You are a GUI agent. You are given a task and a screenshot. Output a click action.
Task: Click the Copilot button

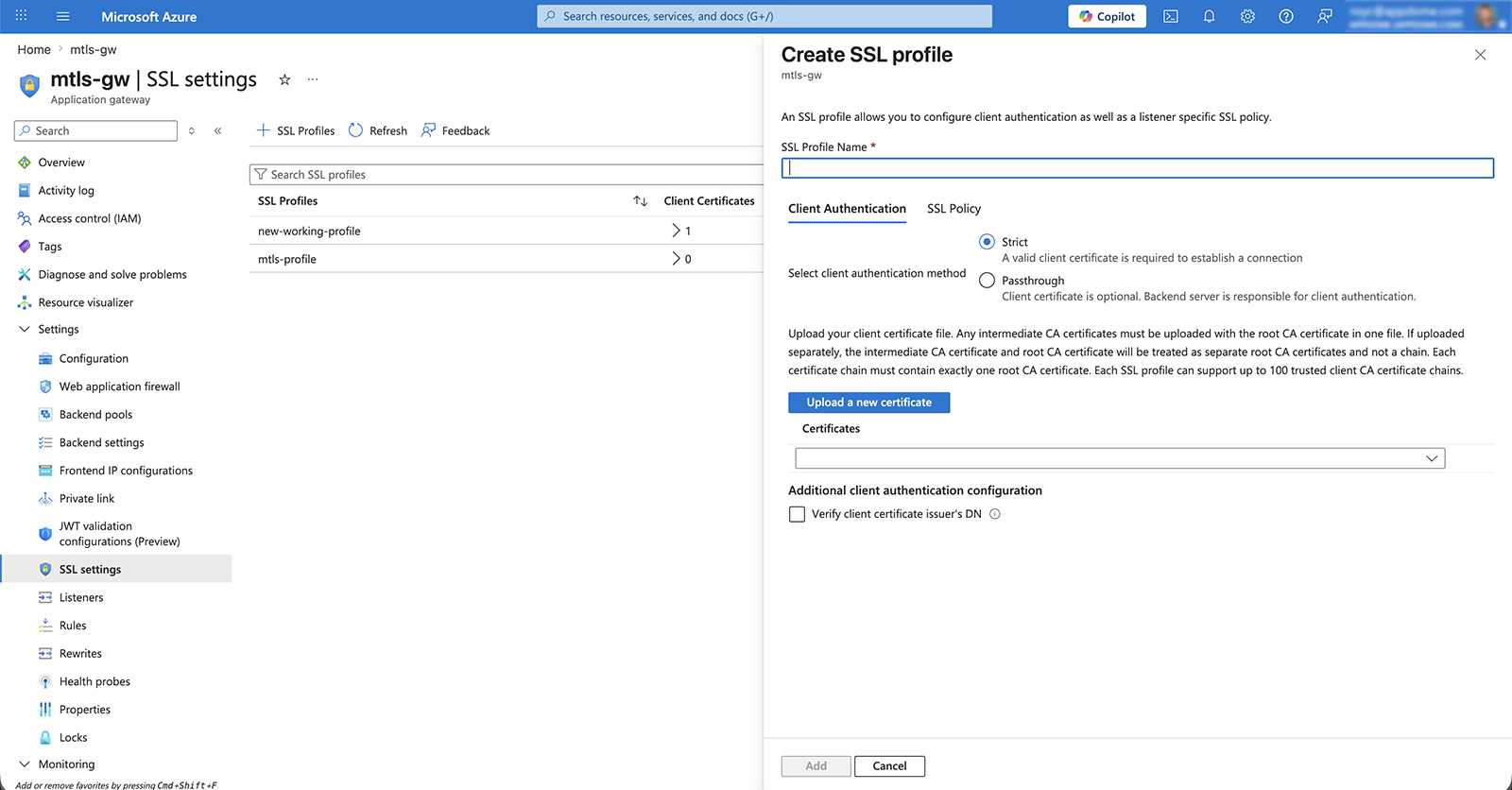click(1107, 16)
